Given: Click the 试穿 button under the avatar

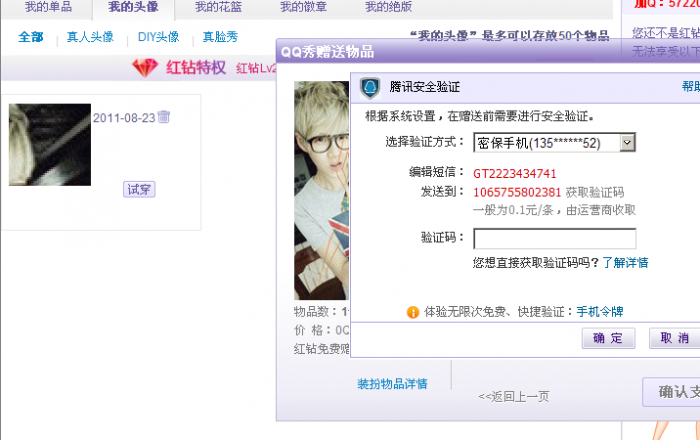Looking at the screenshot, I should point(139,189).
